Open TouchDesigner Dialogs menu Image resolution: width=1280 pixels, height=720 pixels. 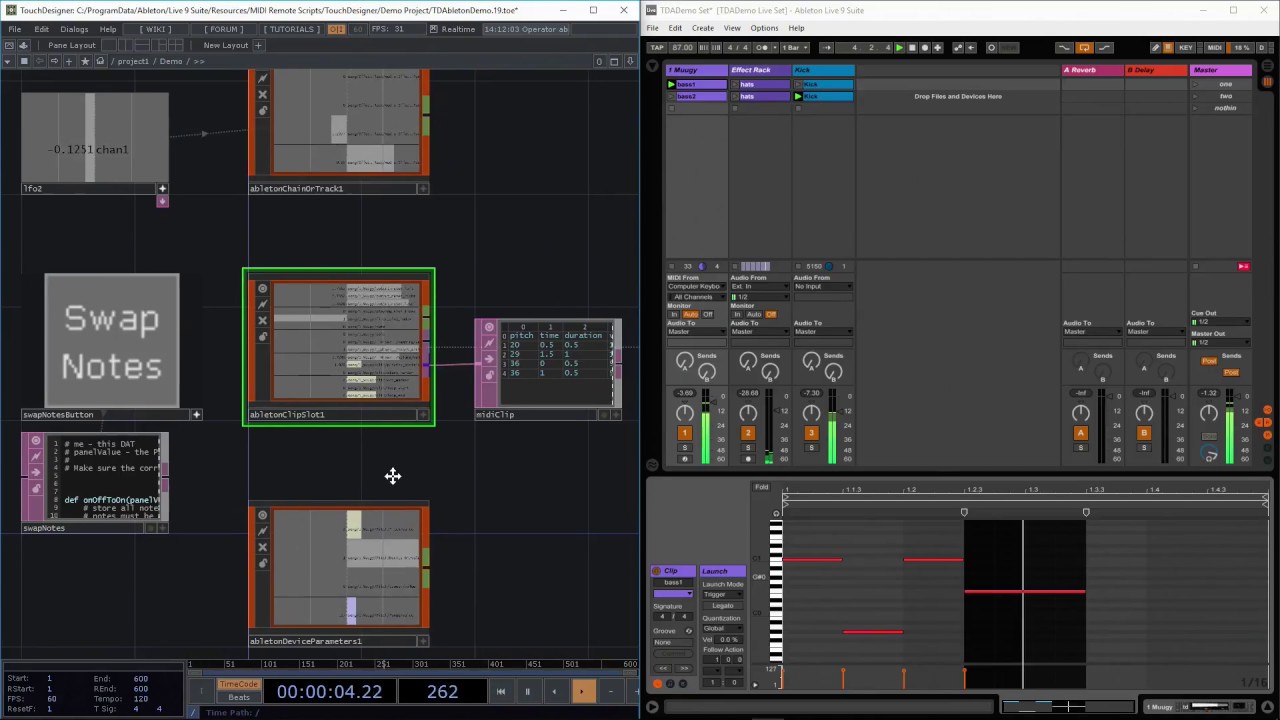click(74, 29)
